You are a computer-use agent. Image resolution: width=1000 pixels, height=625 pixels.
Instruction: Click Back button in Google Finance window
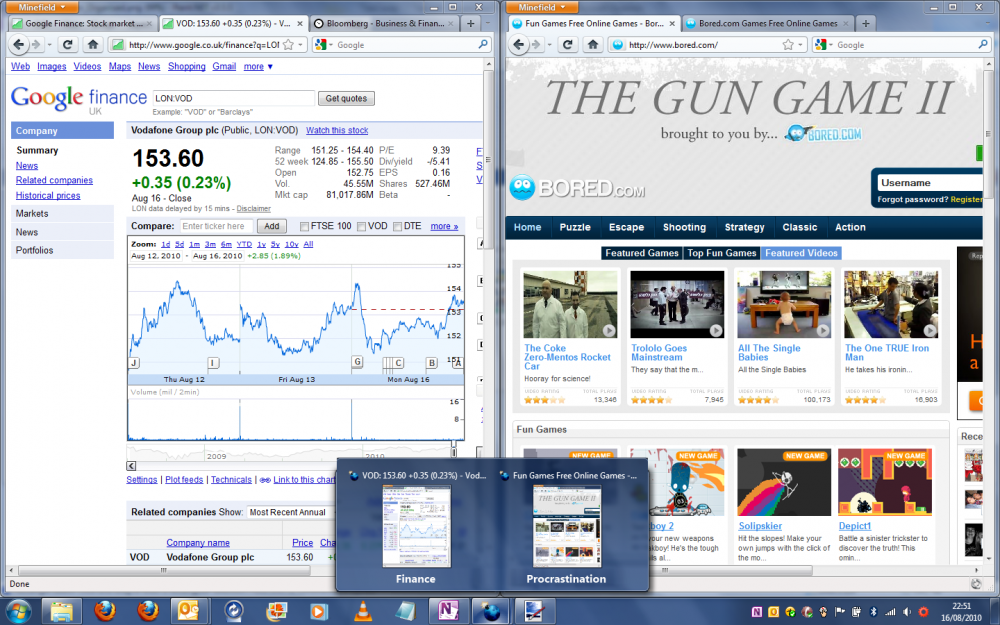click(18, 45)
